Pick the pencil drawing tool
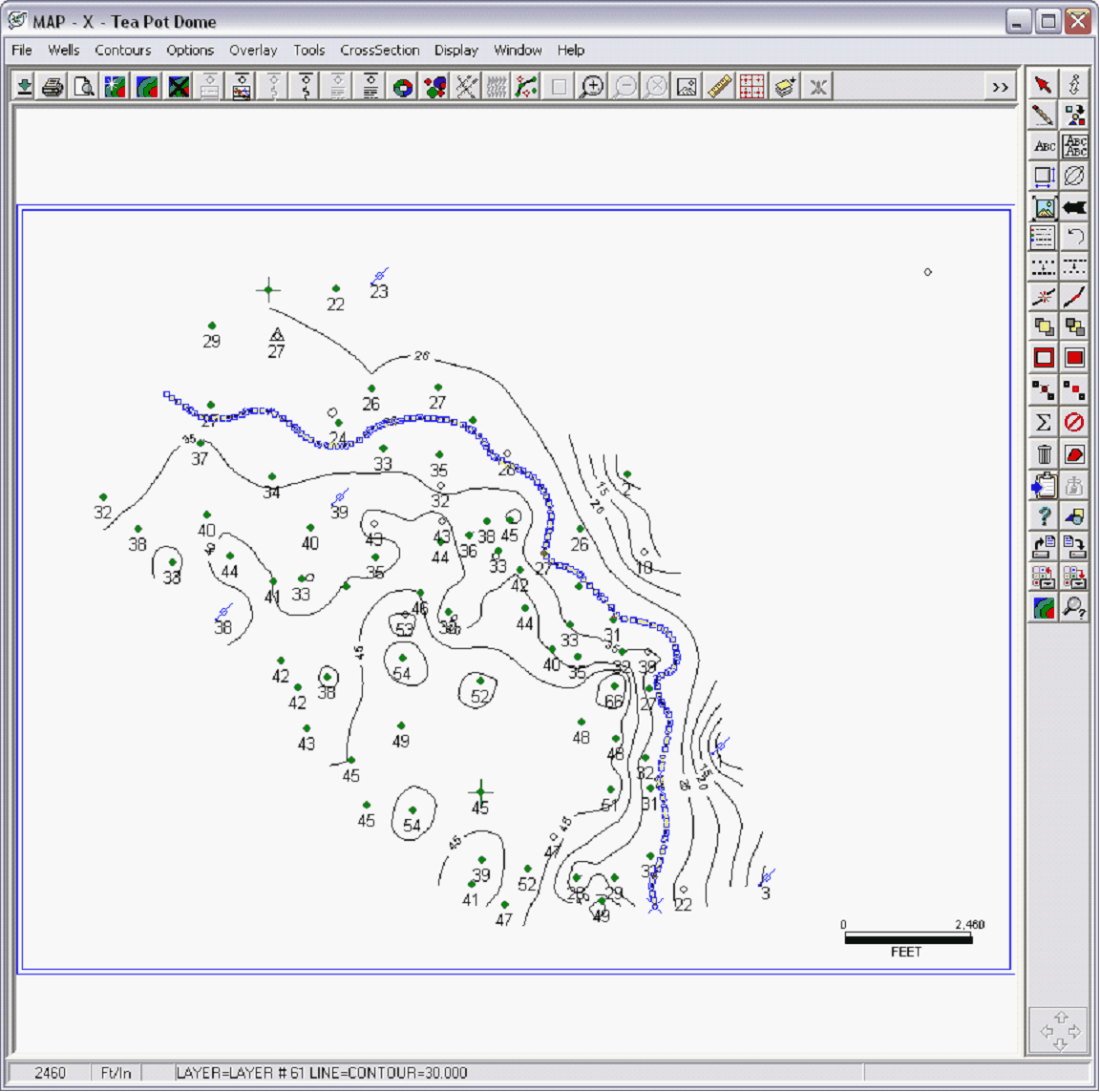1100x1092 pixels. [1043, 115]
